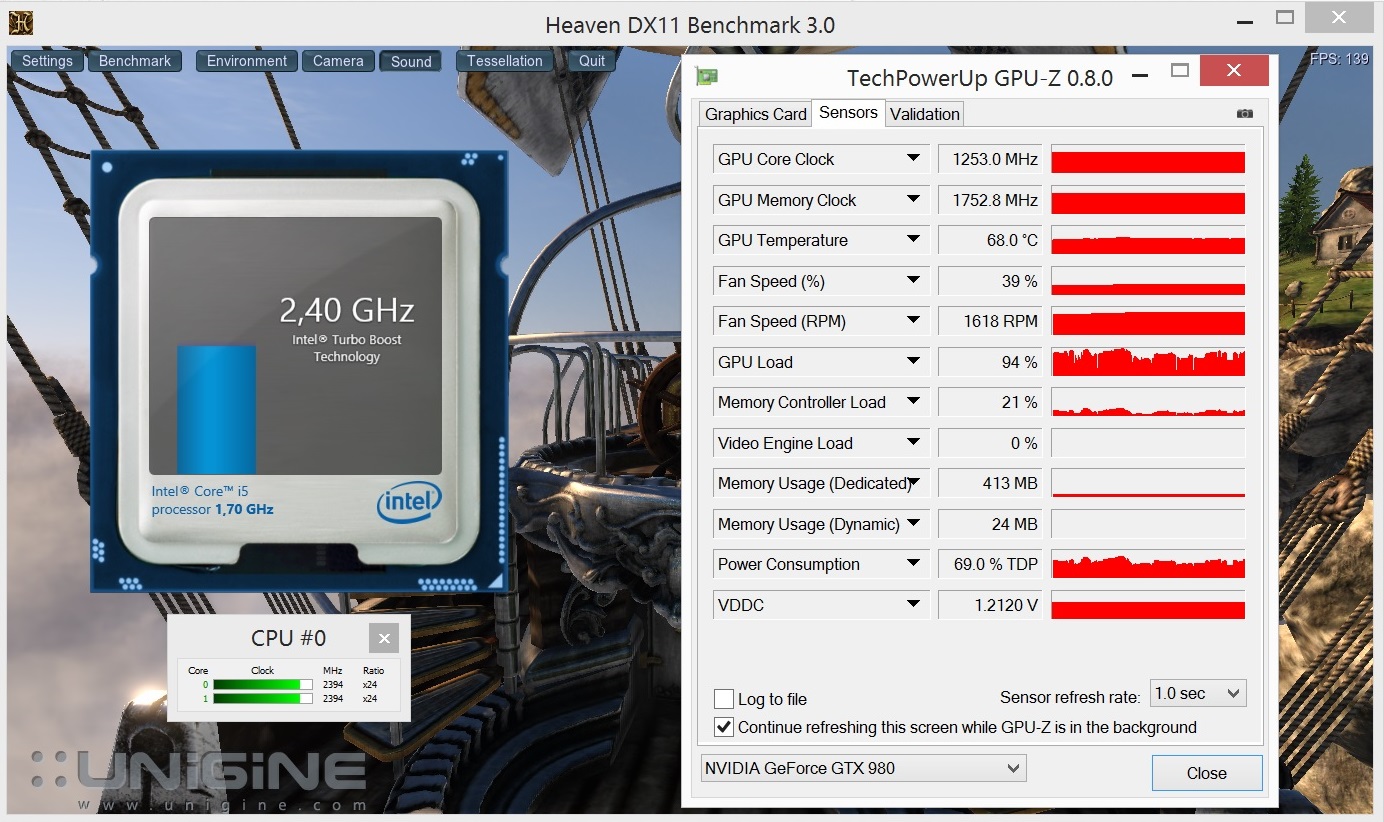Toggle the Sound button in Heaven
The image size is (1384, 822).
point(411,61)
